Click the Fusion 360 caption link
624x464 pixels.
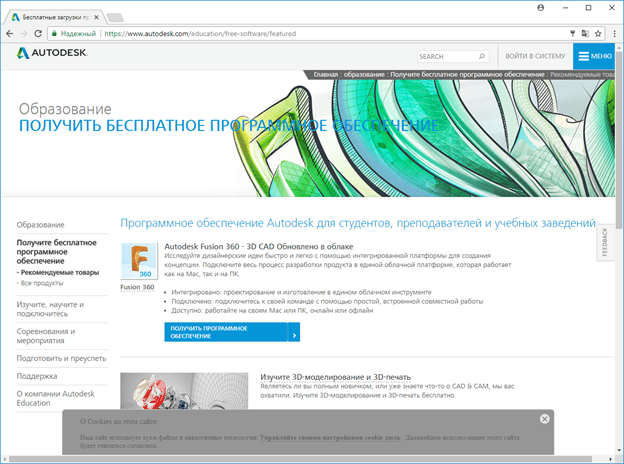(137, 287)
